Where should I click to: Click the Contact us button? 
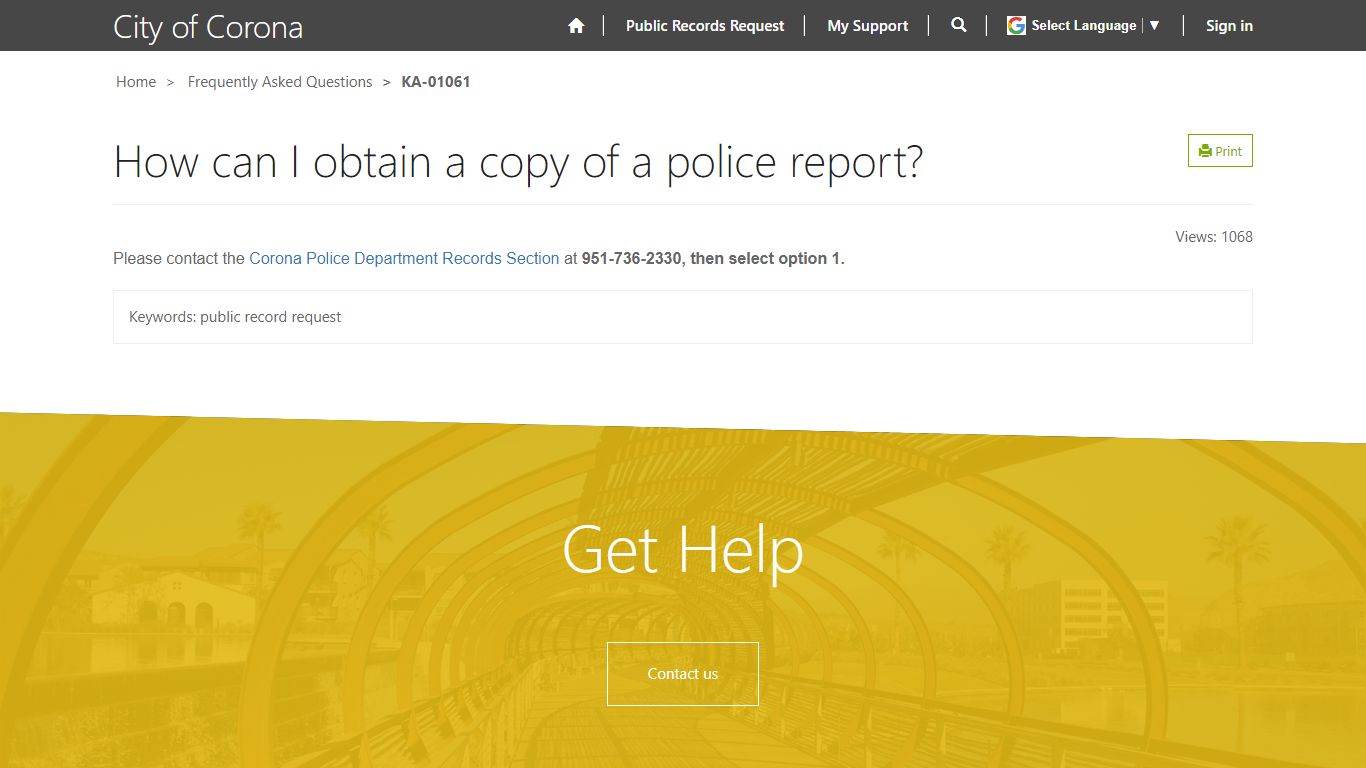(x=683, y=674)
